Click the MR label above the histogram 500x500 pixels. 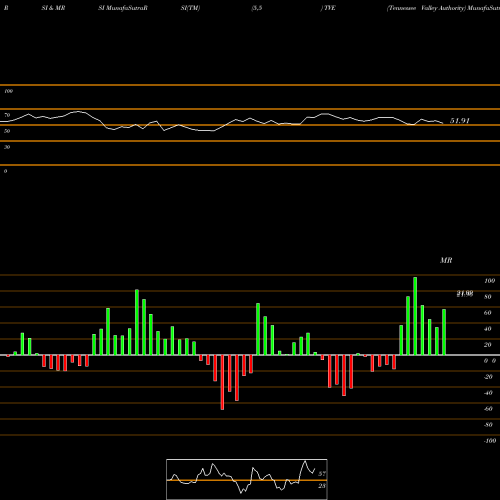point(446,260)
